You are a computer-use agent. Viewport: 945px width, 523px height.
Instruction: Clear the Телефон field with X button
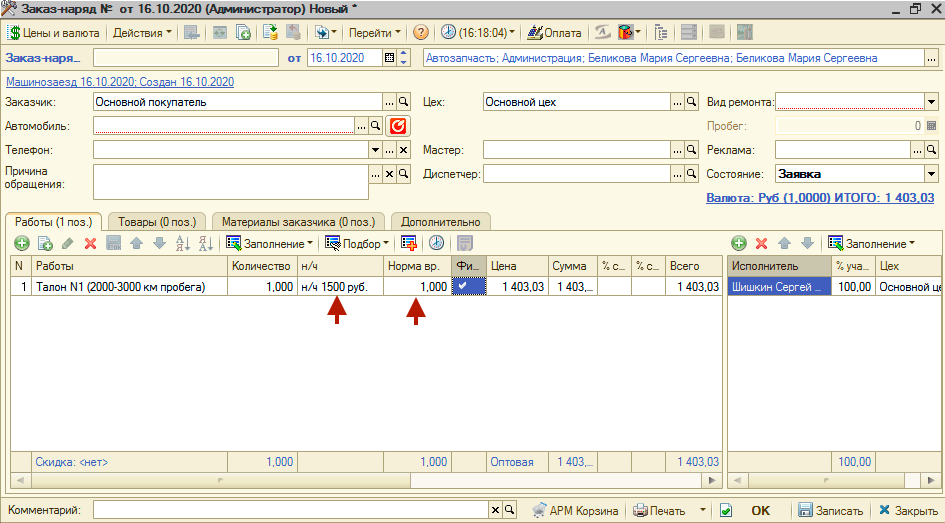click(x=403, y=150)
